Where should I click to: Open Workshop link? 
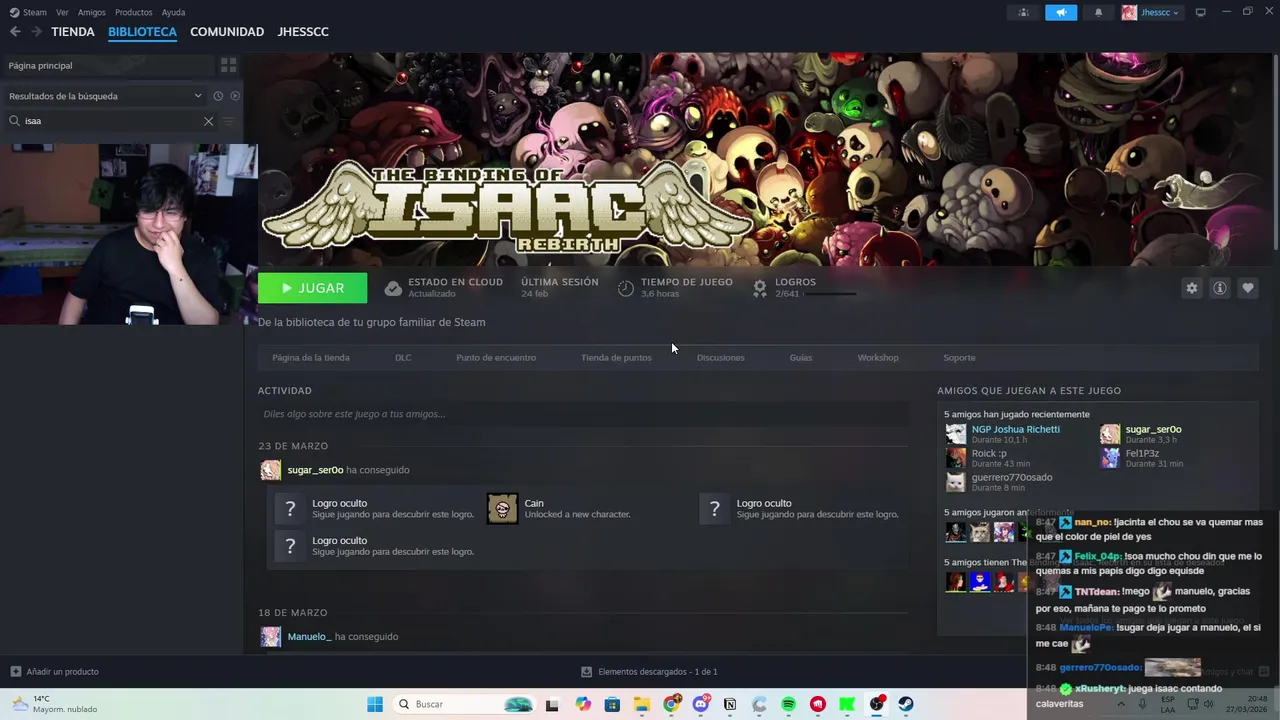click(x=878, y=357)
